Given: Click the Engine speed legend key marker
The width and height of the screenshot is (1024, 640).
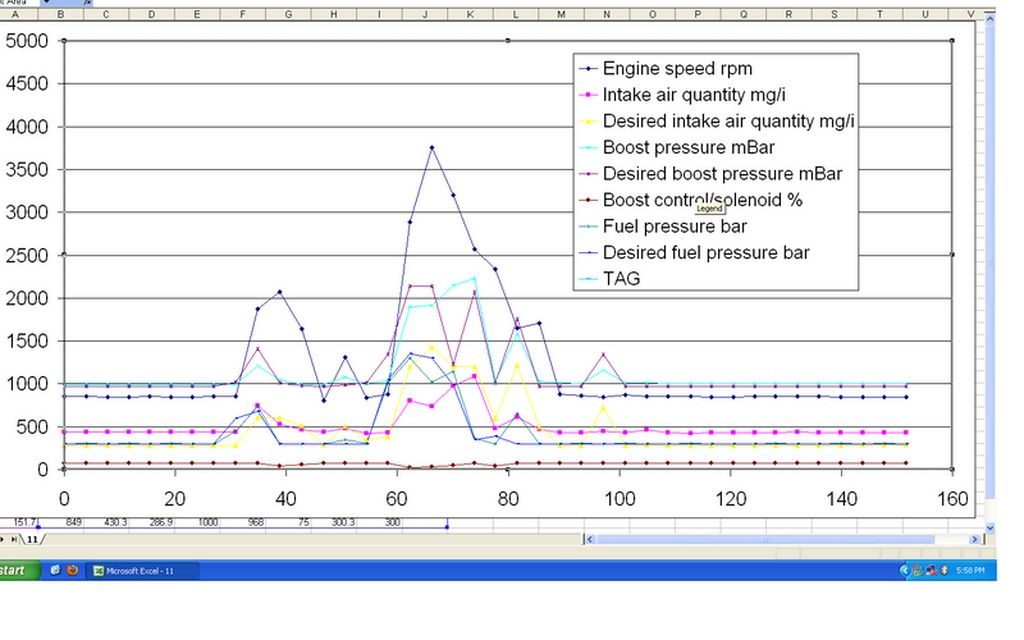Looking at the screenshot, I should tap(588, 69).
